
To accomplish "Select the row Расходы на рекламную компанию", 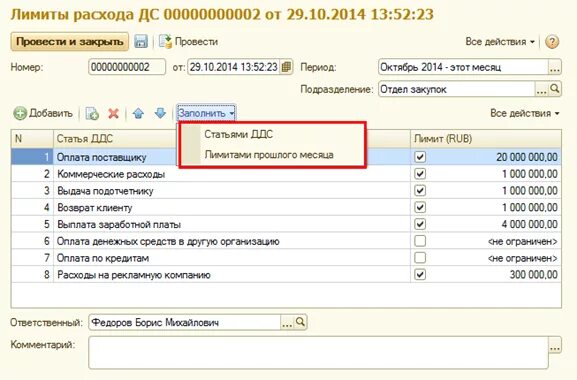I will [286, 274].
